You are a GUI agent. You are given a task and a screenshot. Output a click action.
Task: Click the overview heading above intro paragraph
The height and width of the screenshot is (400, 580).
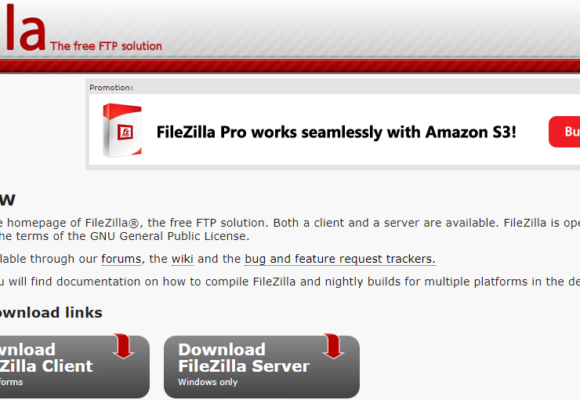pos(7,200)
